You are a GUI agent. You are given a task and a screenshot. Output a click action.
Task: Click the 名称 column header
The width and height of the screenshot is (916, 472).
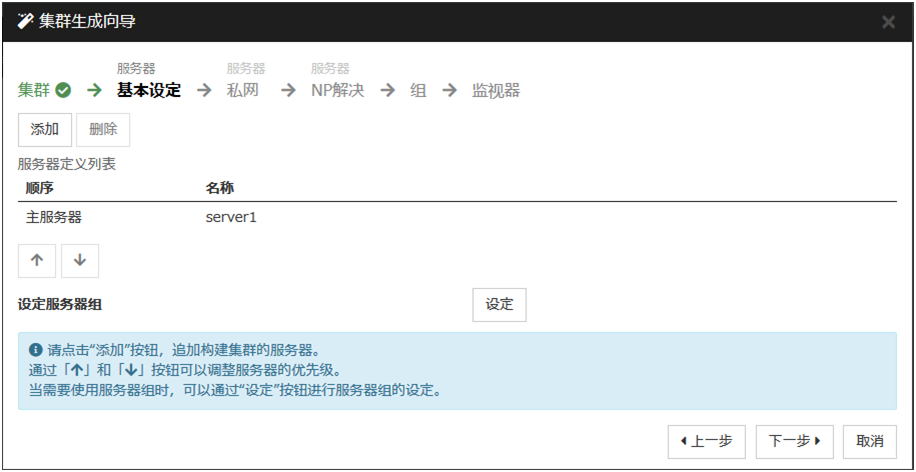(x=220, y=188)
